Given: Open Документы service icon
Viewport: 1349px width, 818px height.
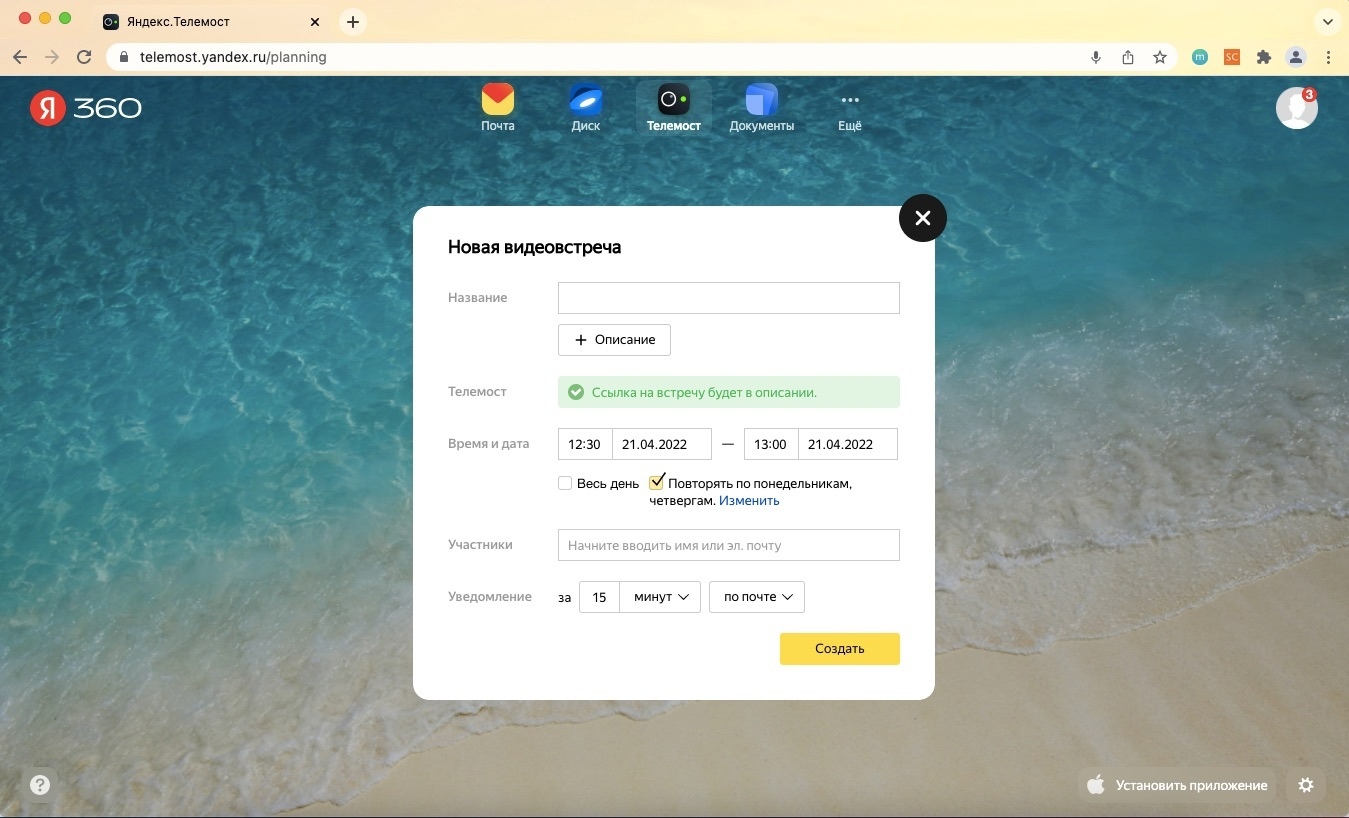Looking at the screenshot, I should 762,108.
